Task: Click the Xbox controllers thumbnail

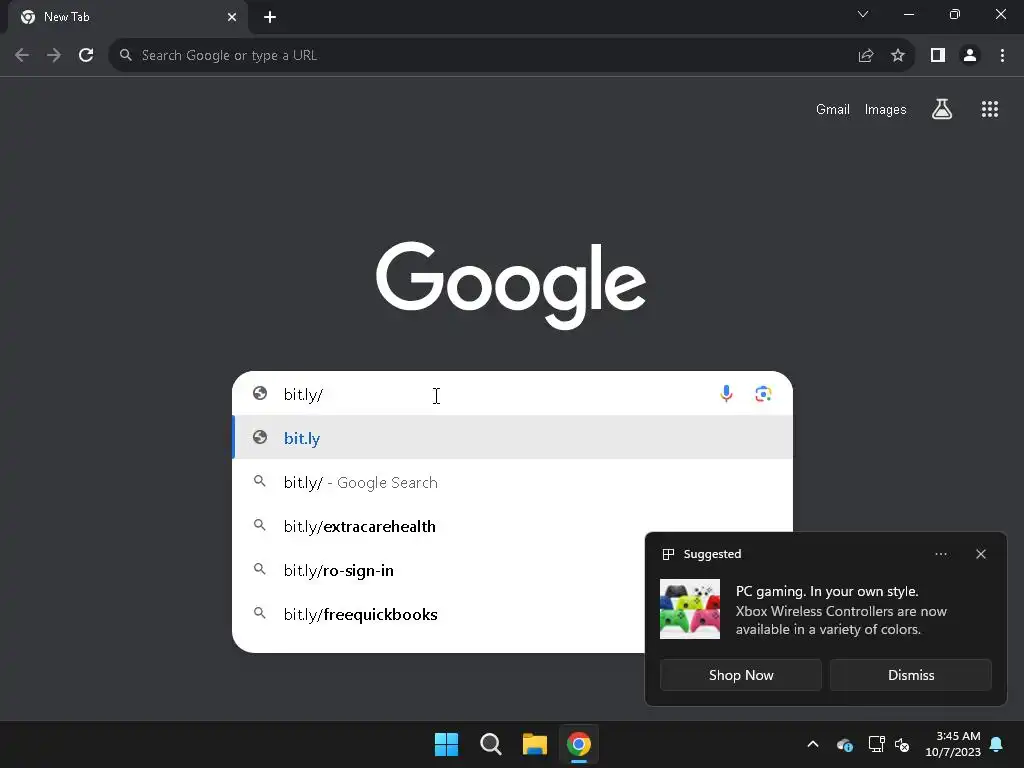Action: pyautogui.click(x=690, y=609)
